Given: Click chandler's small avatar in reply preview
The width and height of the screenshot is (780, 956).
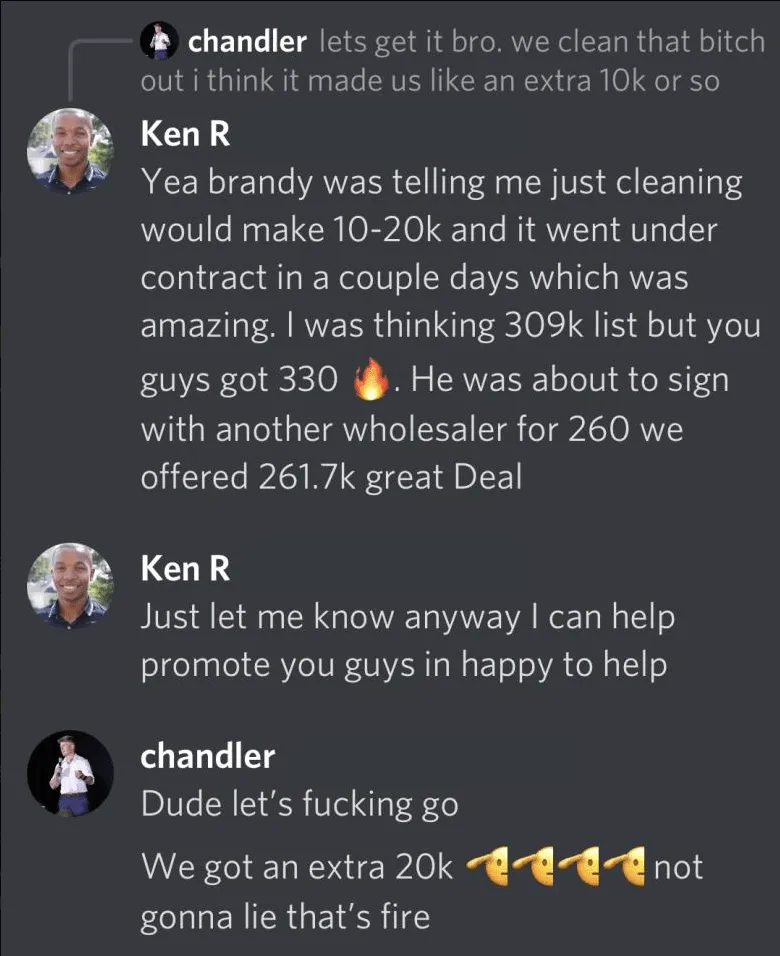Looking at the screenshot, I should tap(159, 41).
